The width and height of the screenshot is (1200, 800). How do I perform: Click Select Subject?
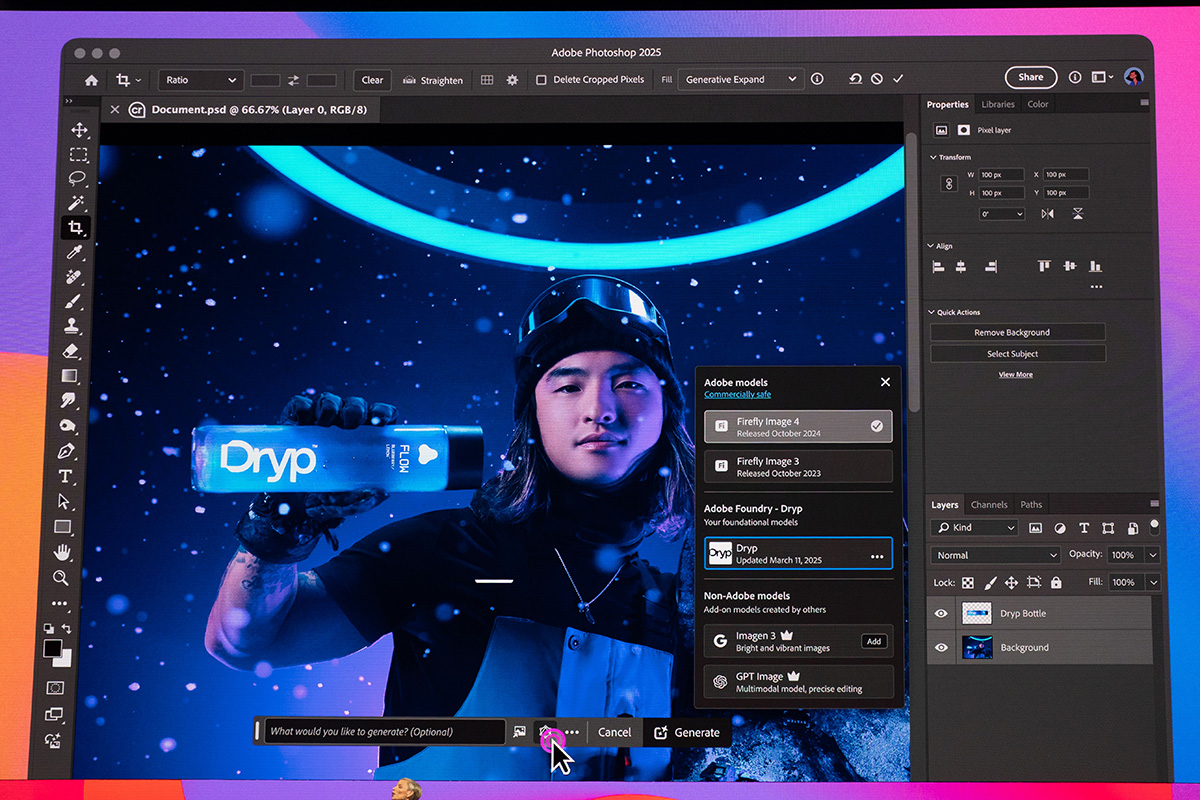(1018, 354)
